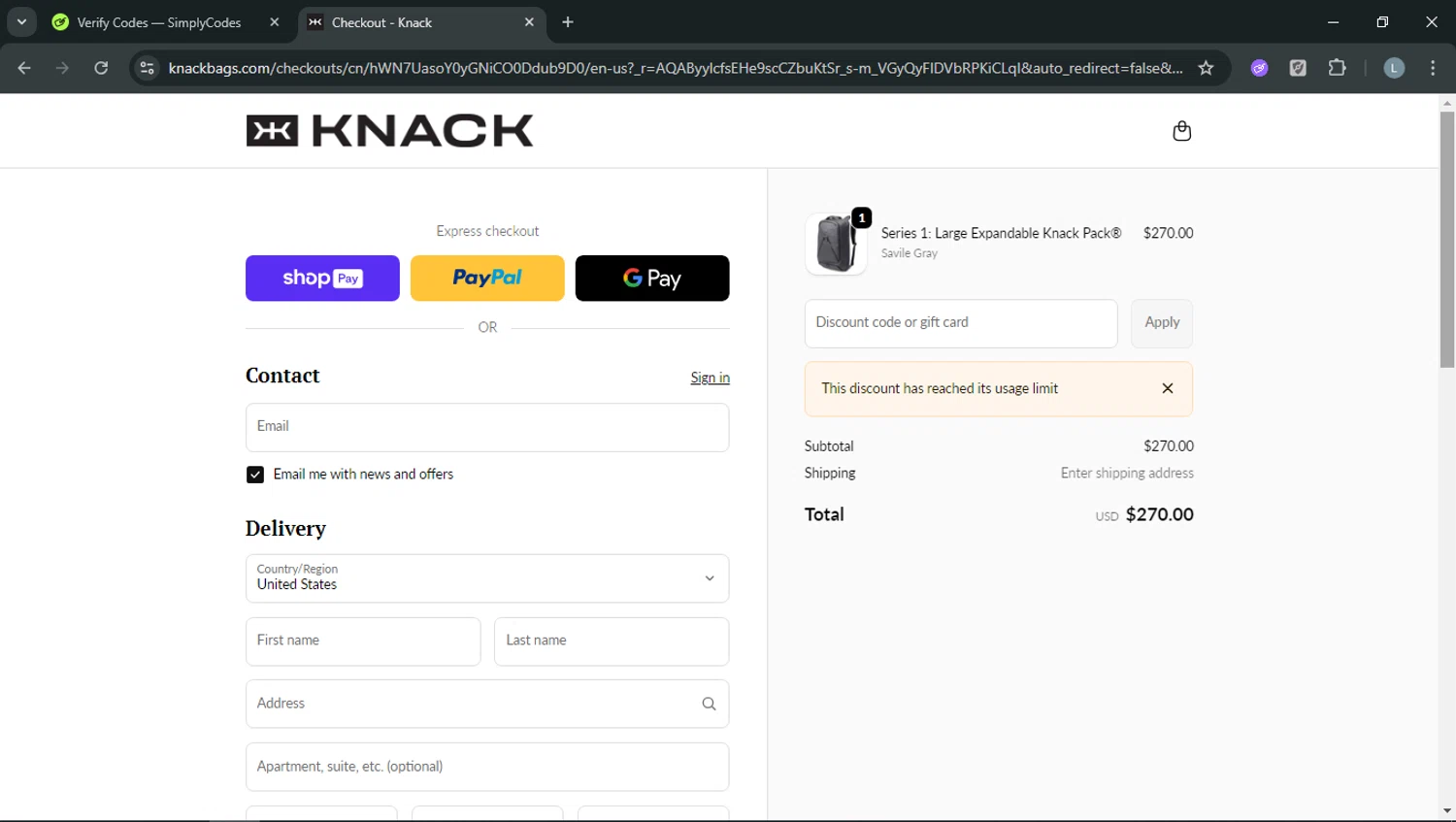Bookmark this page with star icon

coord(1206,68)
